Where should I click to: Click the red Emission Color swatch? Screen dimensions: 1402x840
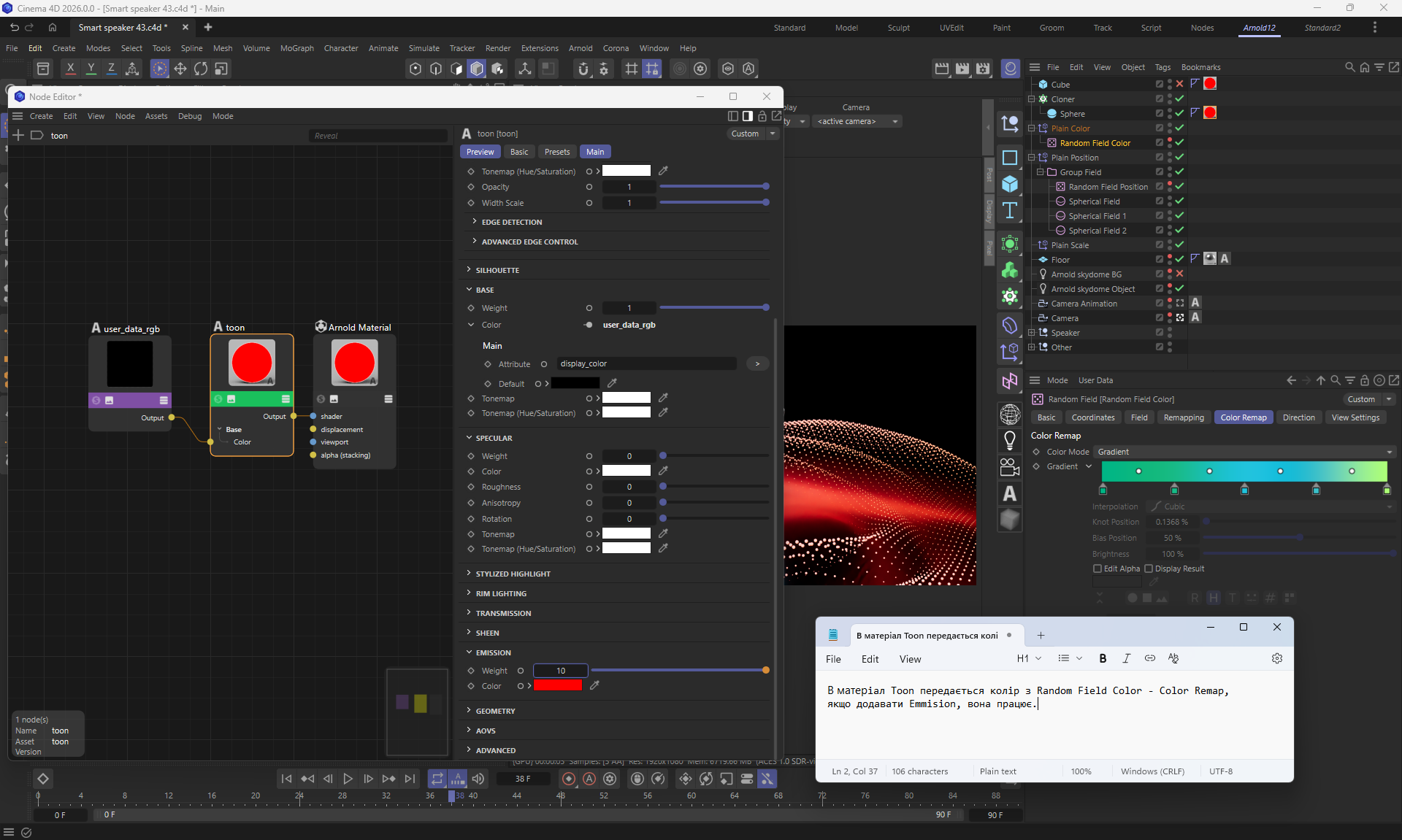[558, 685]
